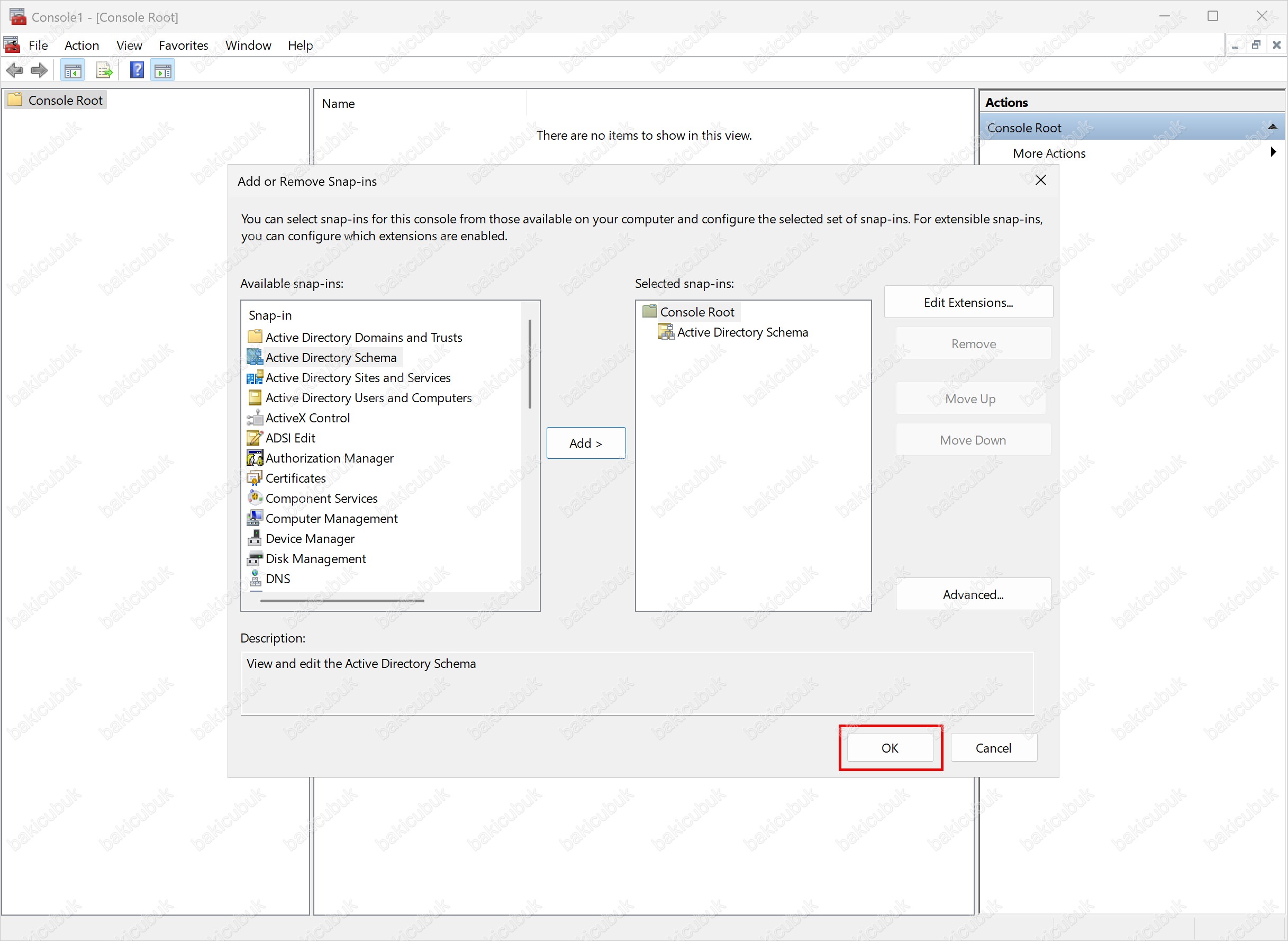
Task: Open the Window menu
Action: 248,45
